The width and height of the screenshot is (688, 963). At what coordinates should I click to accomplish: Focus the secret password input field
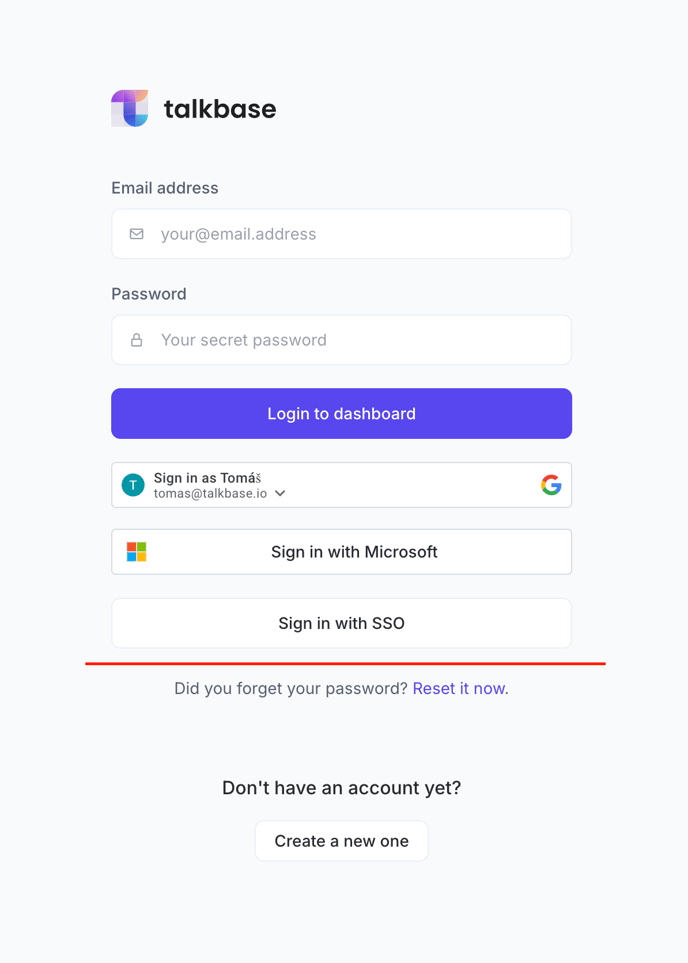coord(342,340)
